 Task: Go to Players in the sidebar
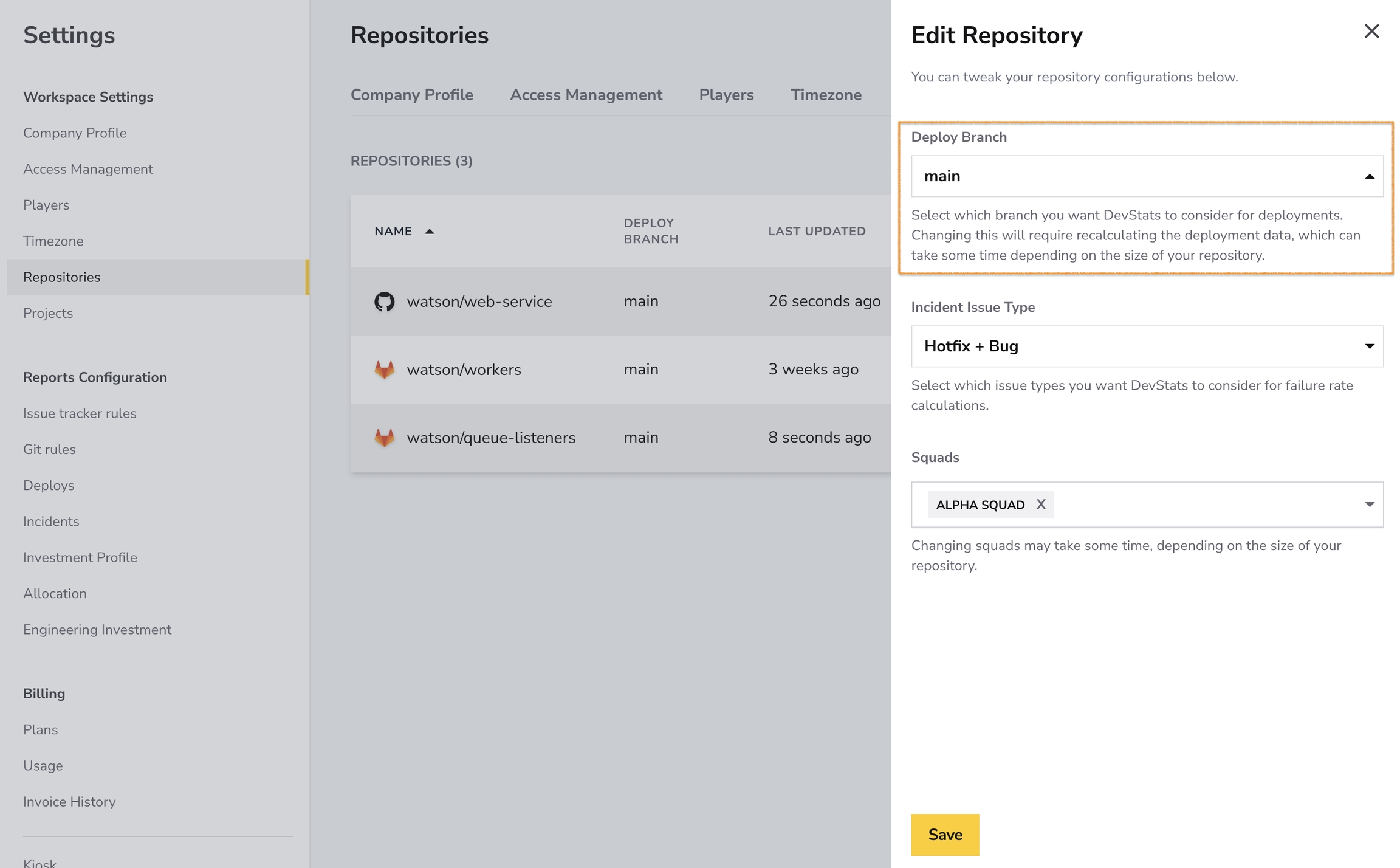(x=46, y=205)
